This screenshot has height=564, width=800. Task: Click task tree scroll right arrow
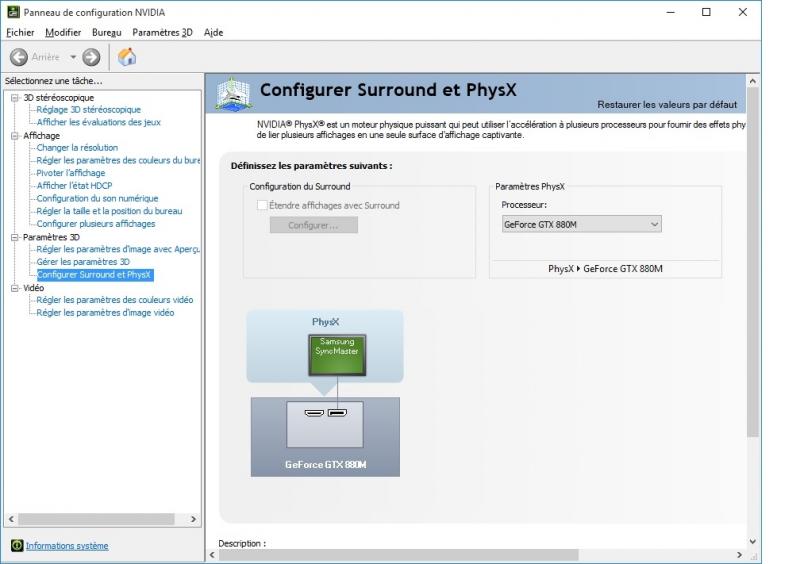pos(193,519)
